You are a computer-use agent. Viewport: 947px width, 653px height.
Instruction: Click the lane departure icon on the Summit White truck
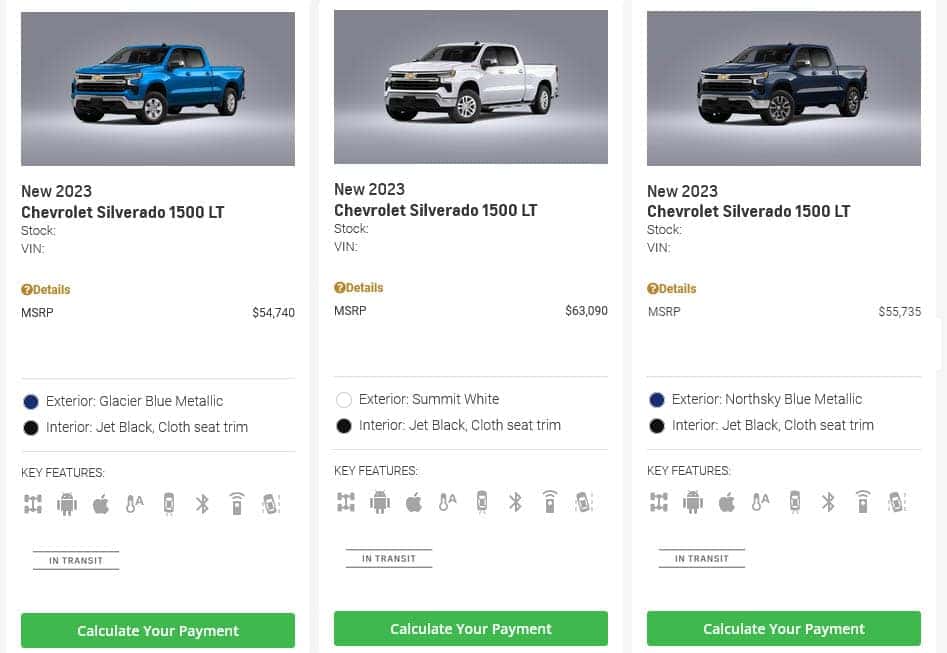pos(583,502)
